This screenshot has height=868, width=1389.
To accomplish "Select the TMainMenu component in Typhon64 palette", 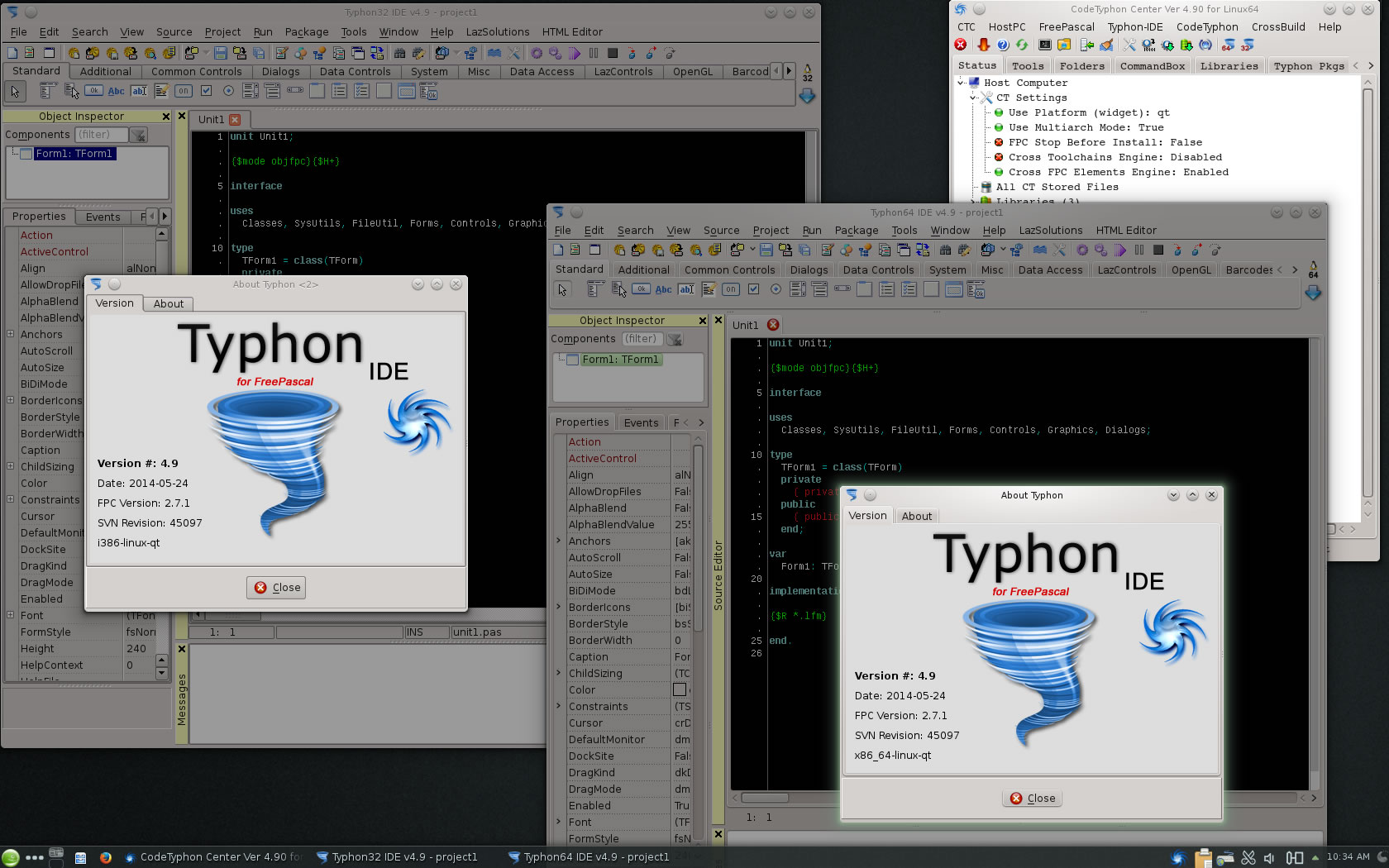I will click(595, 289).
